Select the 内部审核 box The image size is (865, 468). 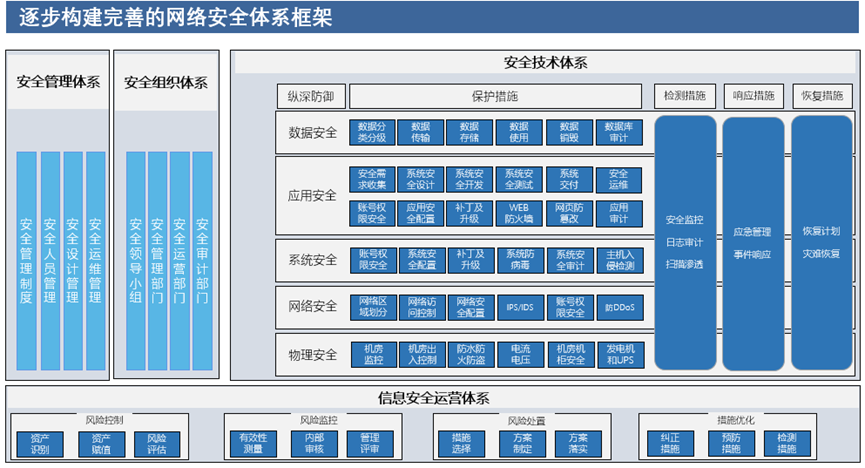(x=314, y=443)
